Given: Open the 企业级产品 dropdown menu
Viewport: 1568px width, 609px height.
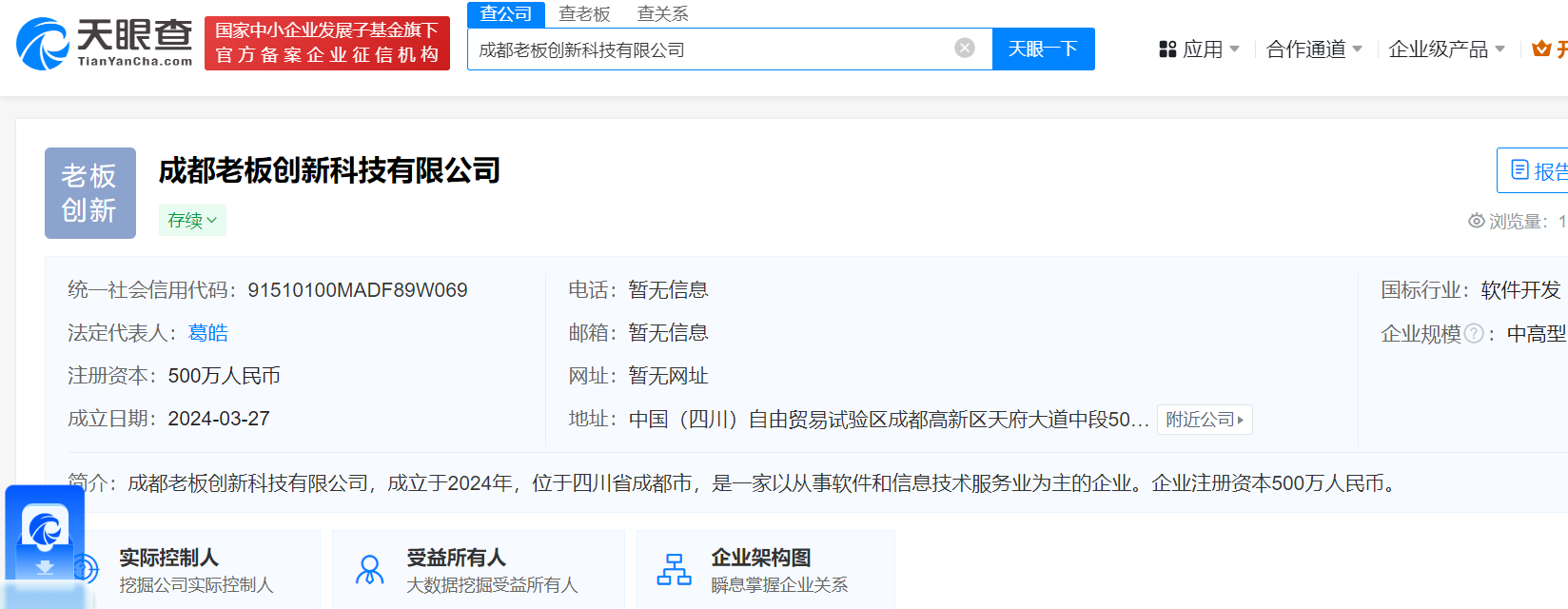Looking at the screenshot, I should pyautogui.click(x=1446, y=49).
